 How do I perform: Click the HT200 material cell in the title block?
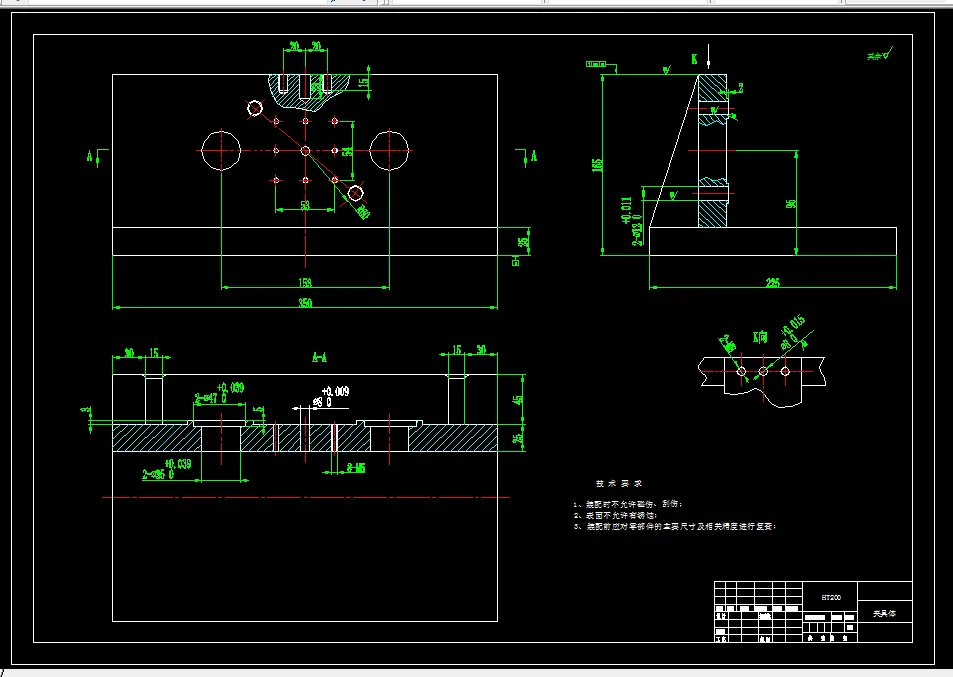(x=831, y=597)
